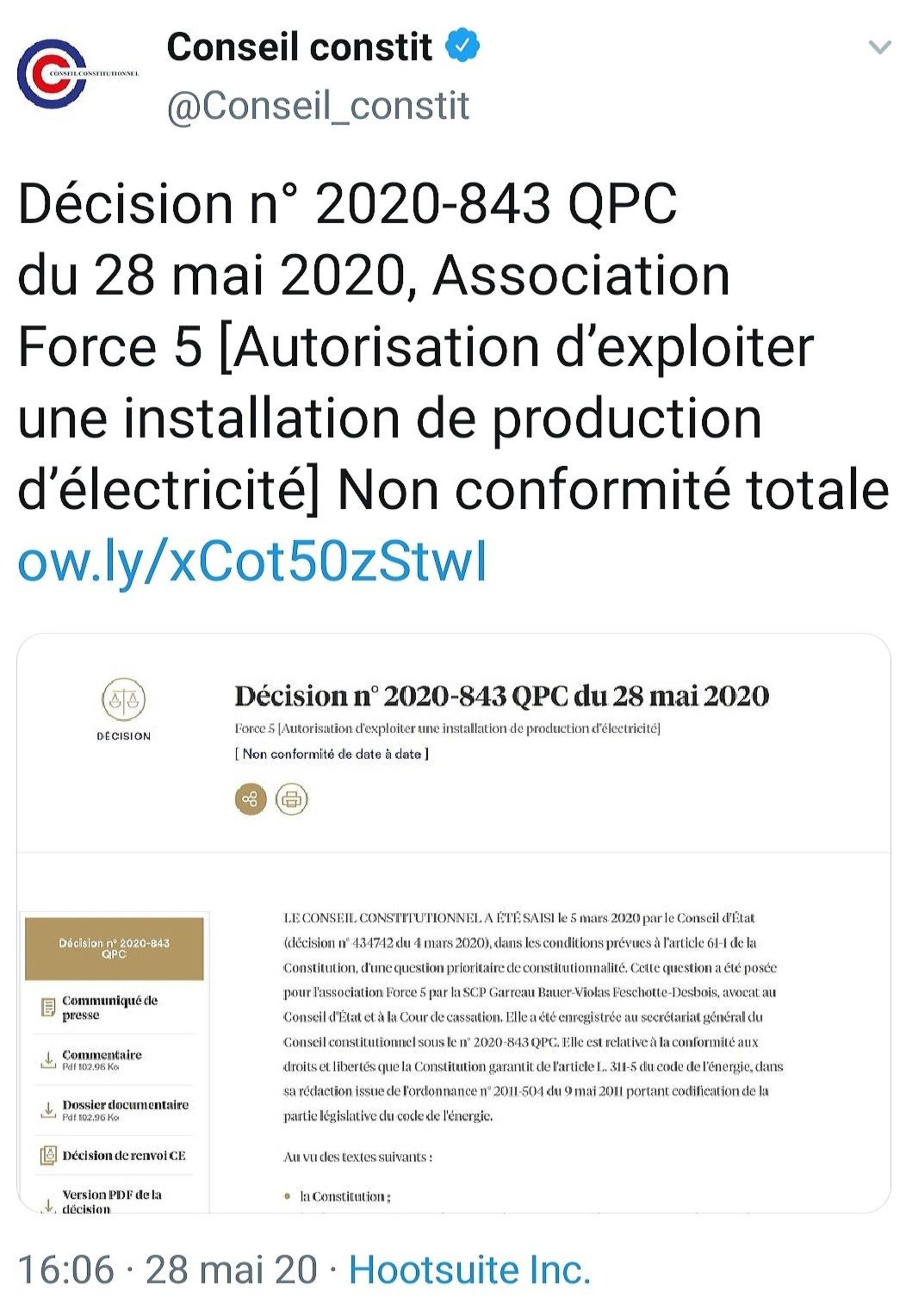This screenshot has width=906, height=1316.
Task: Expand the tweet options chevron
Action: pyautogui.click(x=879, y=47)
